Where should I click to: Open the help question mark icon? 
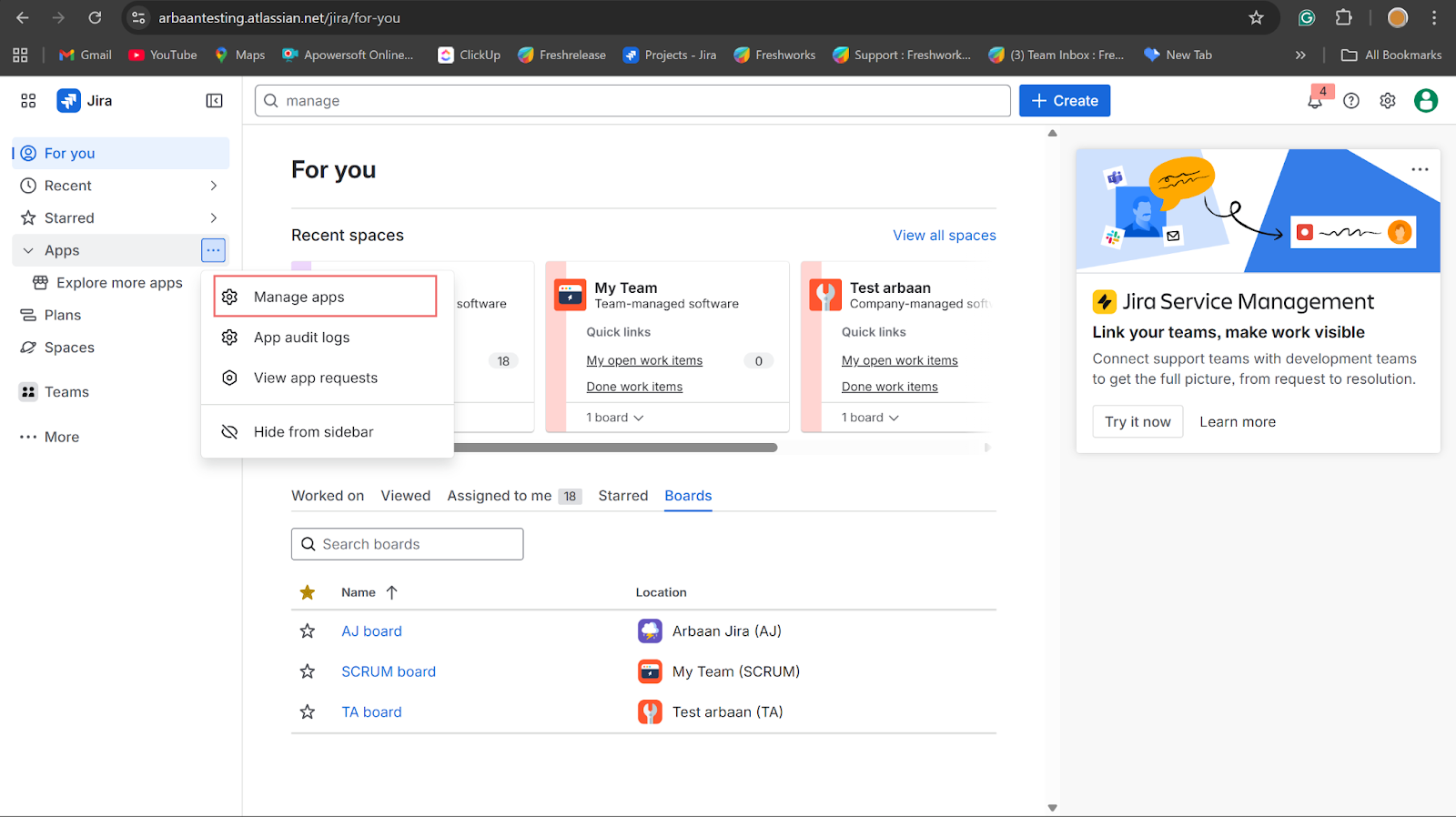[1351, 101]
